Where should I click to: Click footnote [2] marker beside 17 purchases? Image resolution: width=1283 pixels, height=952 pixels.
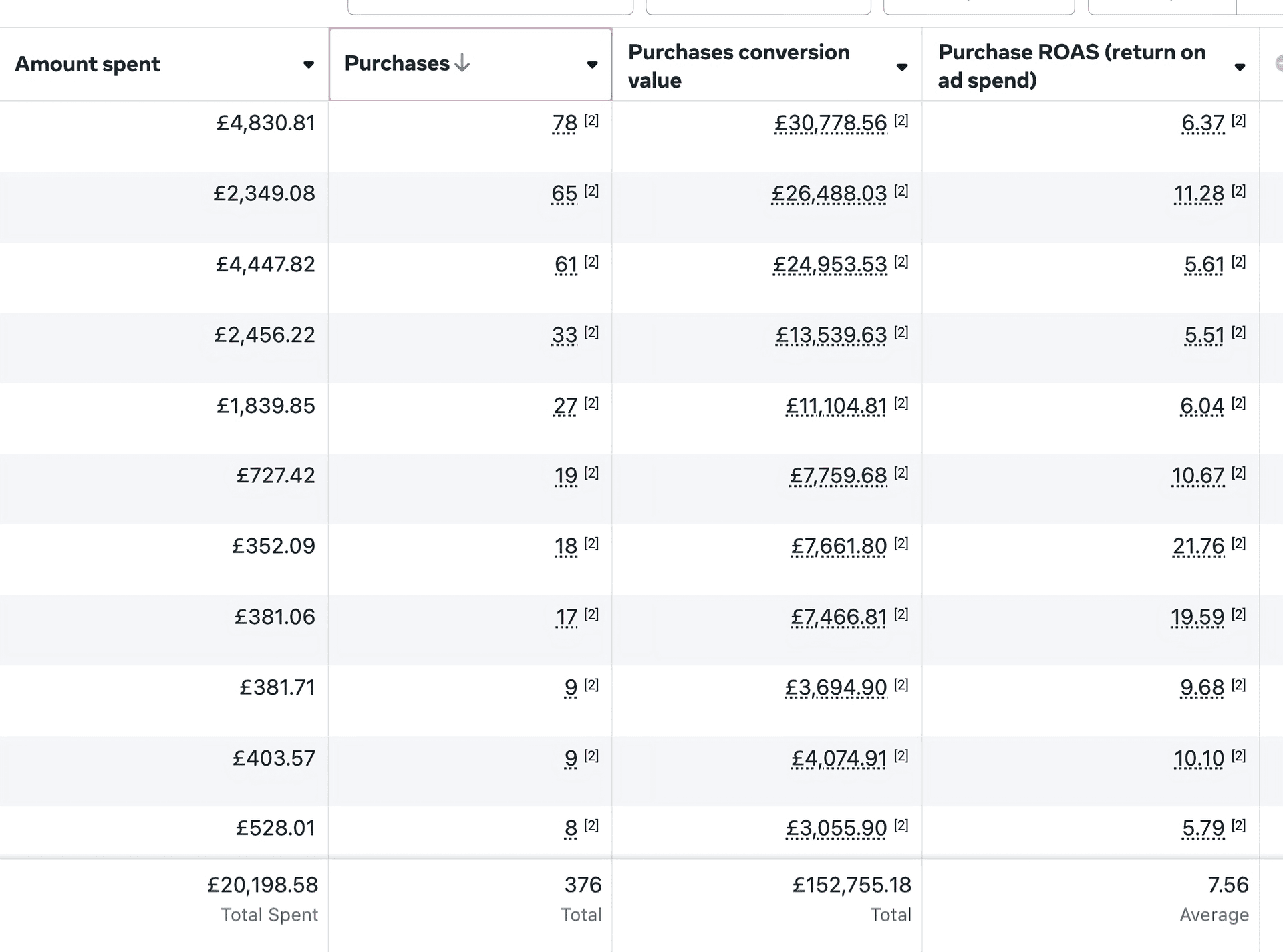[591, 614]
